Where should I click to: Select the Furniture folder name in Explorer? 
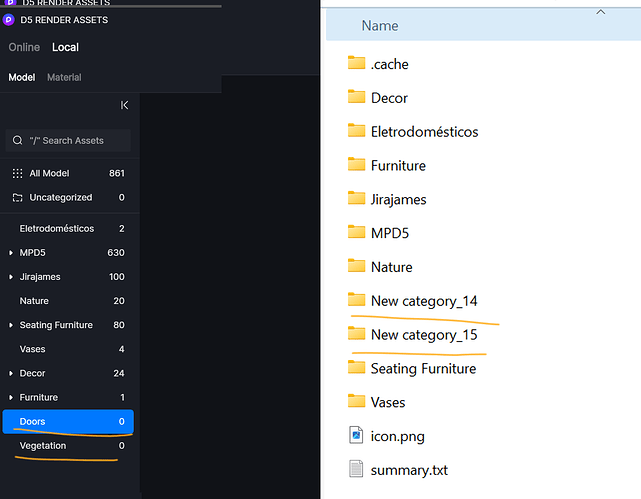click(x=398, y=166)
